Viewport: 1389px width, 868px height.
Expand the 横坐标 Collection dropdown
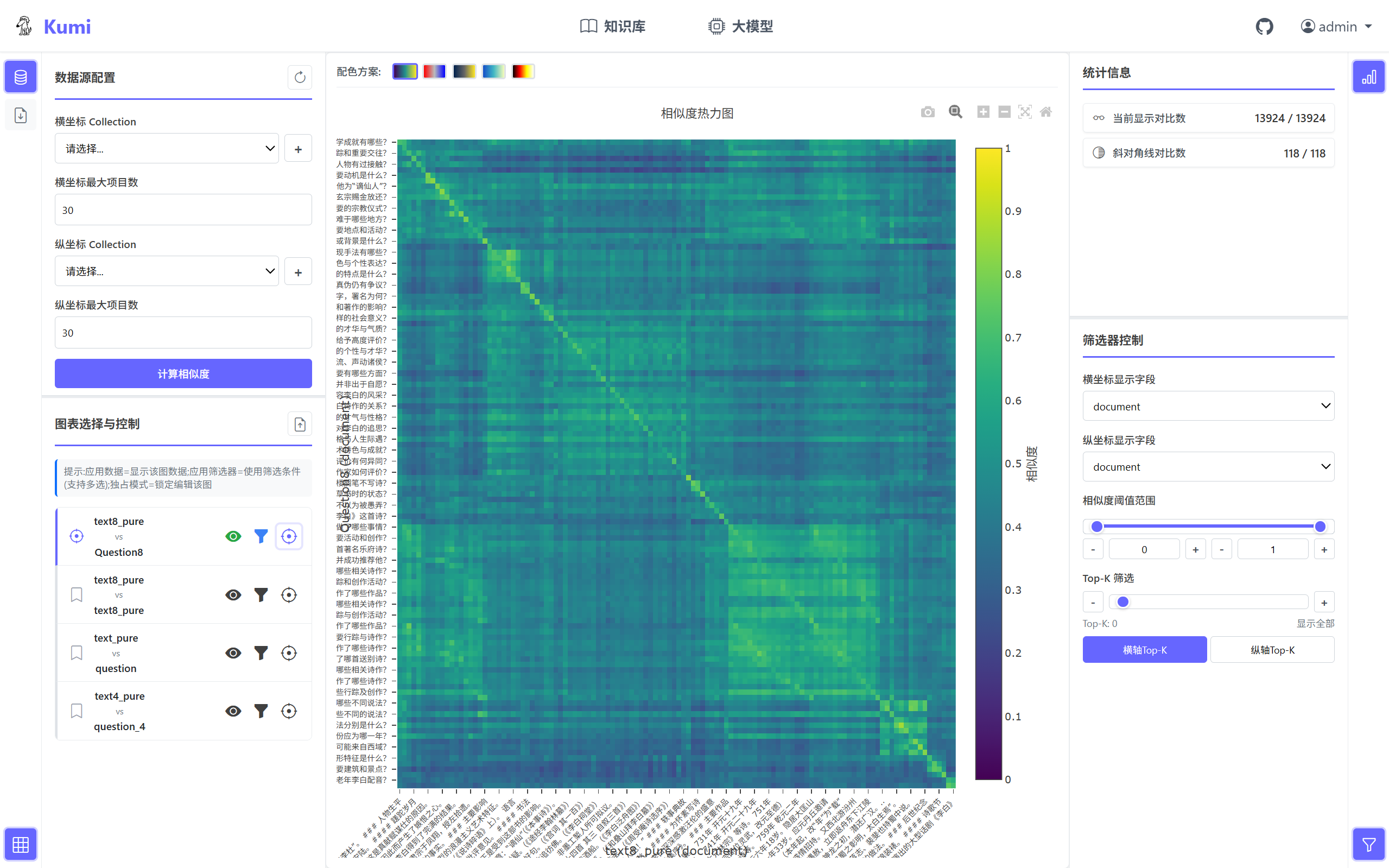click(167, 149)
